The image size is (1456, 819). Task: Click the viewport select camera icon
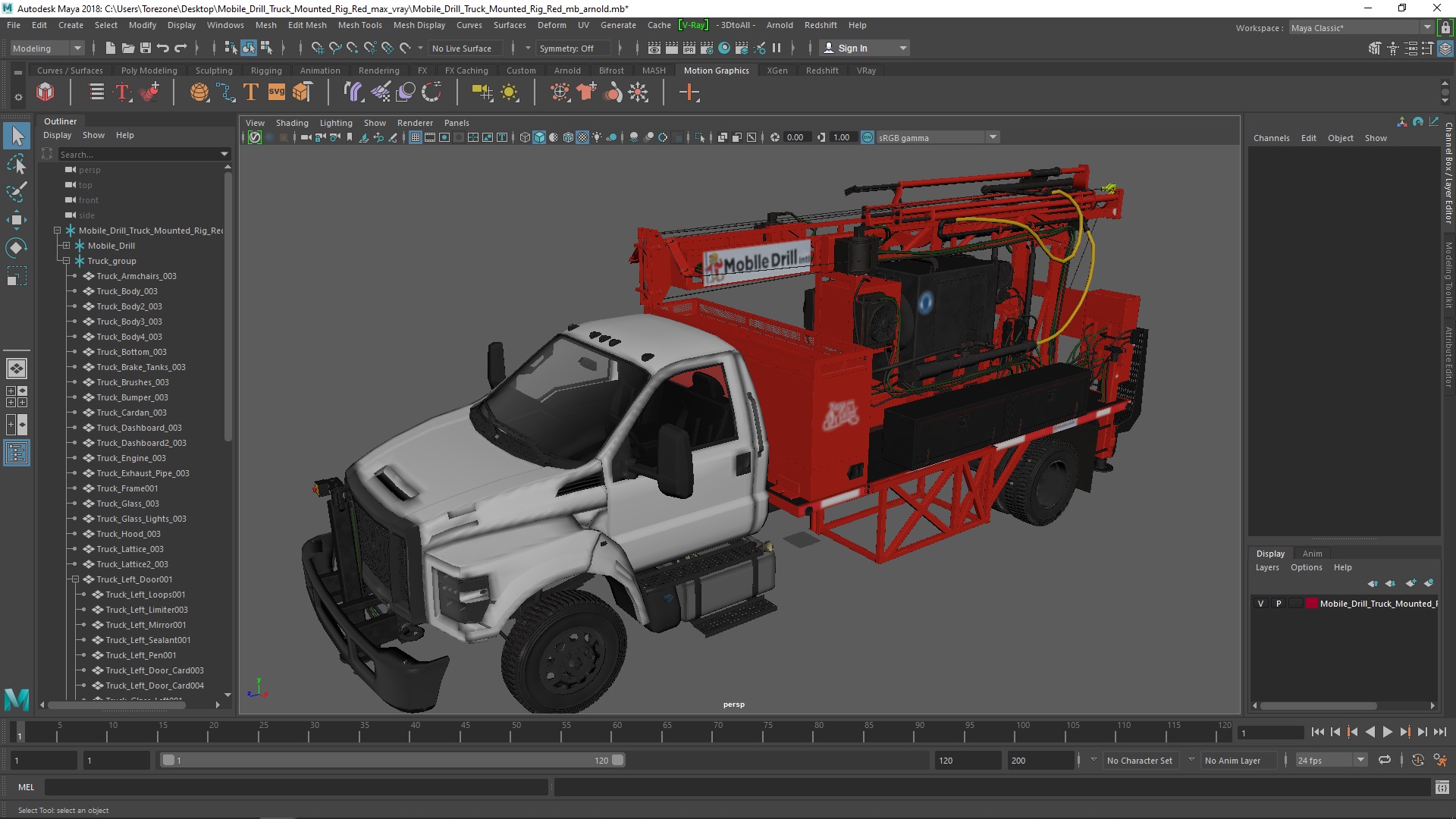tap(306, 137)
